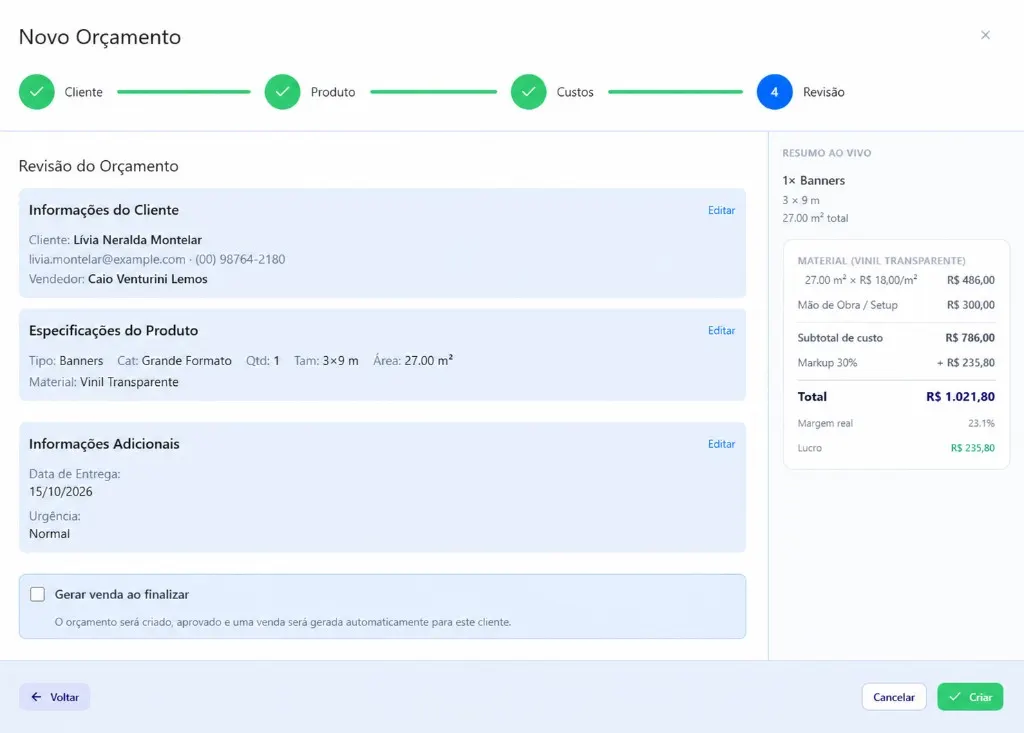Click the Cat: Grande Formato value
This screenshot has width=1024, height=733.
point(186,361)
